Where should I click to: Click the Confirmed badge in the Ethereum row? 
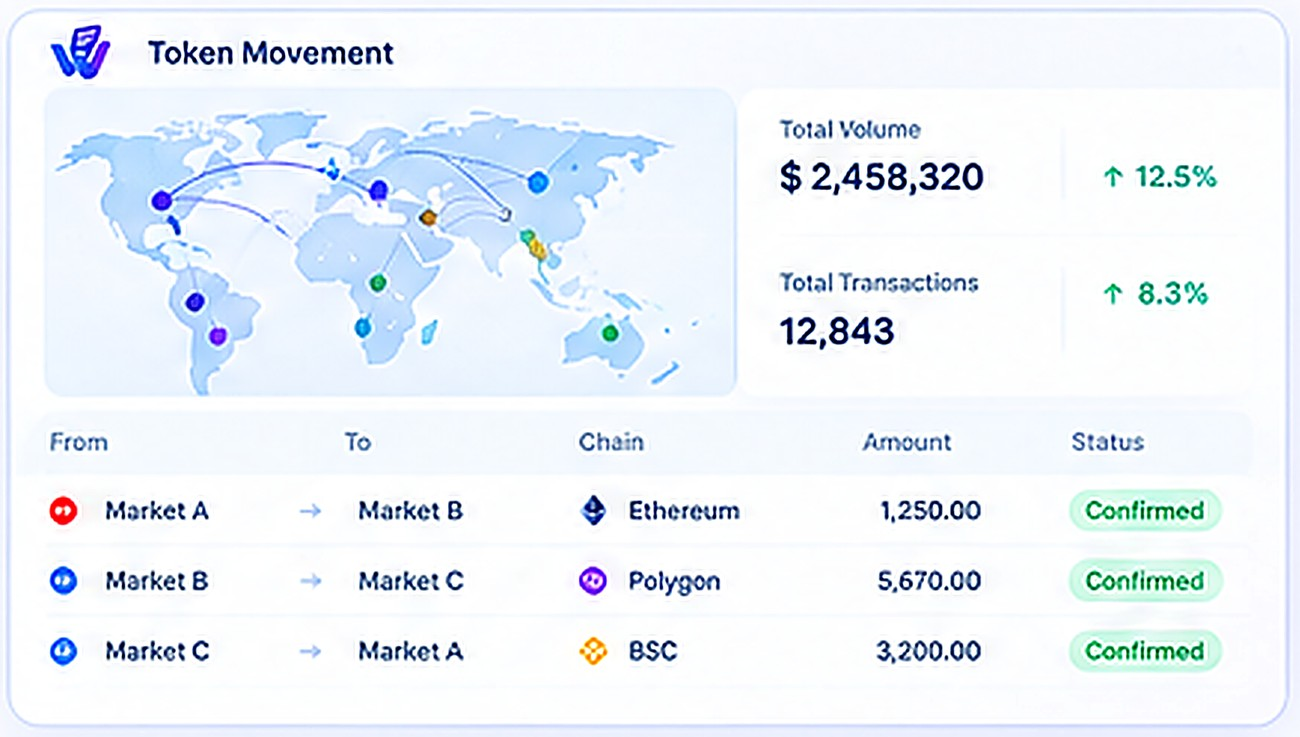[1145, 511]
